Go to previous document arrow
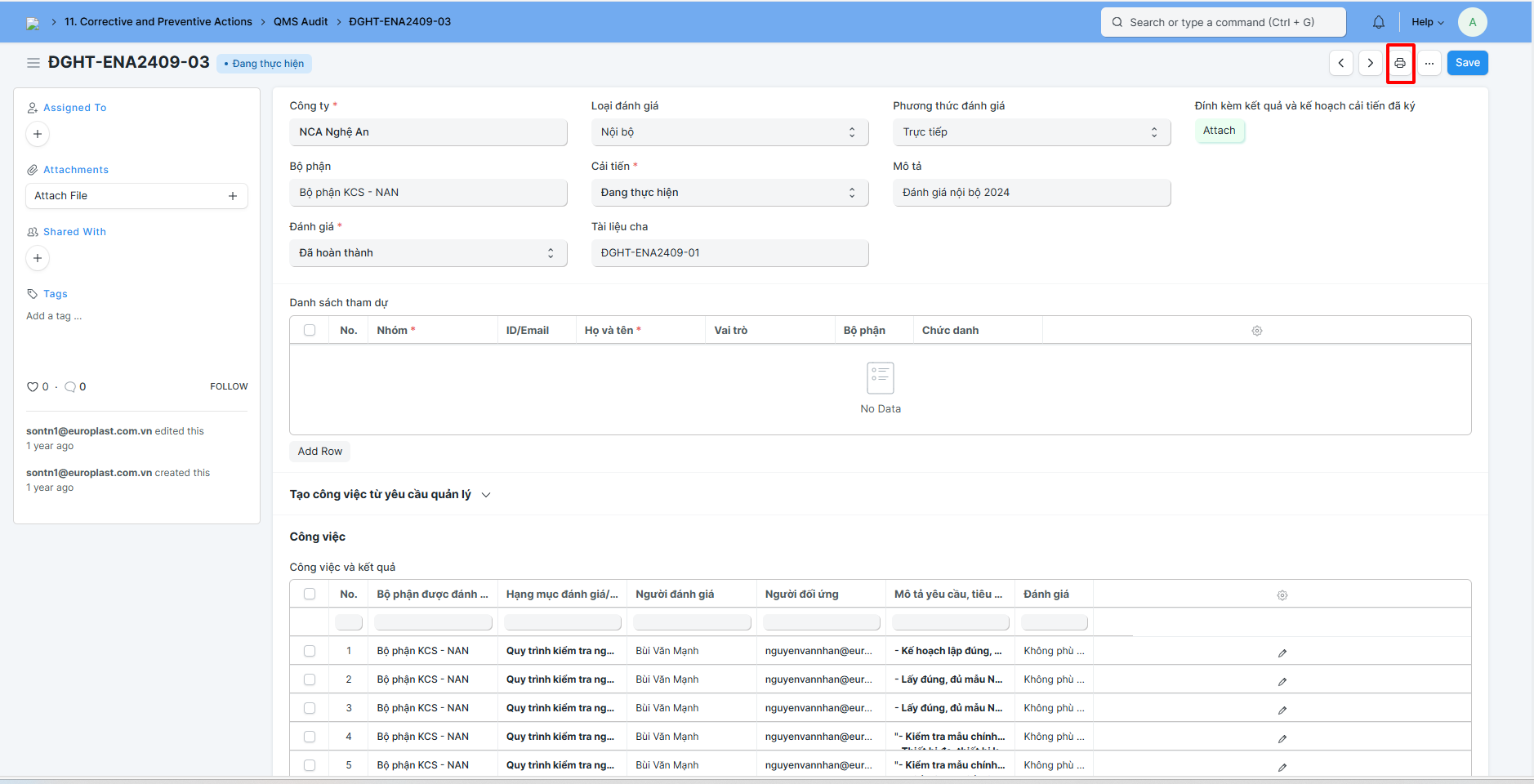 pos(1340,63)
